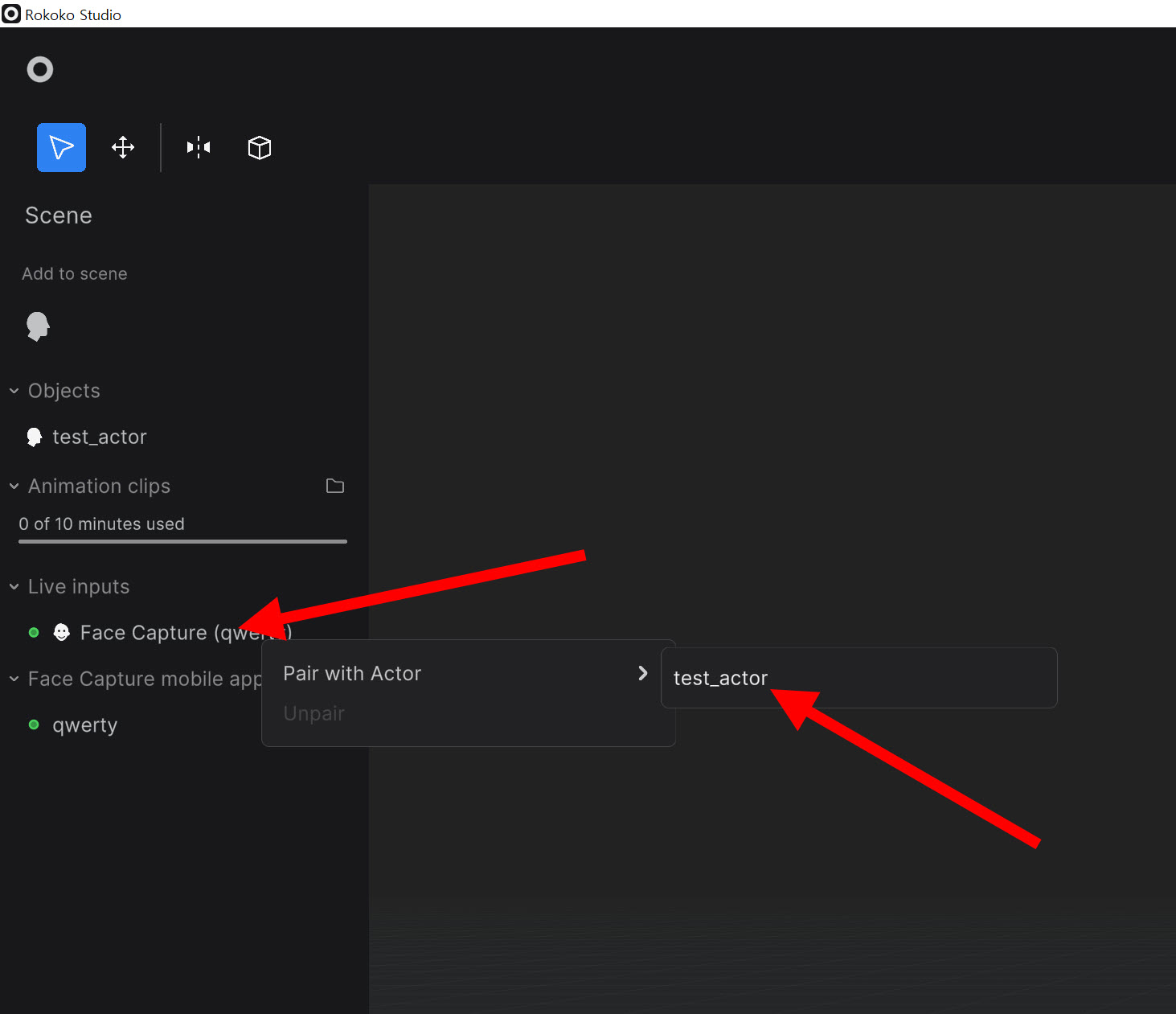The height and width of the screenshot is (1014, 1176).
Task: Click green status dot beside Face Capture
Action: 34,633
